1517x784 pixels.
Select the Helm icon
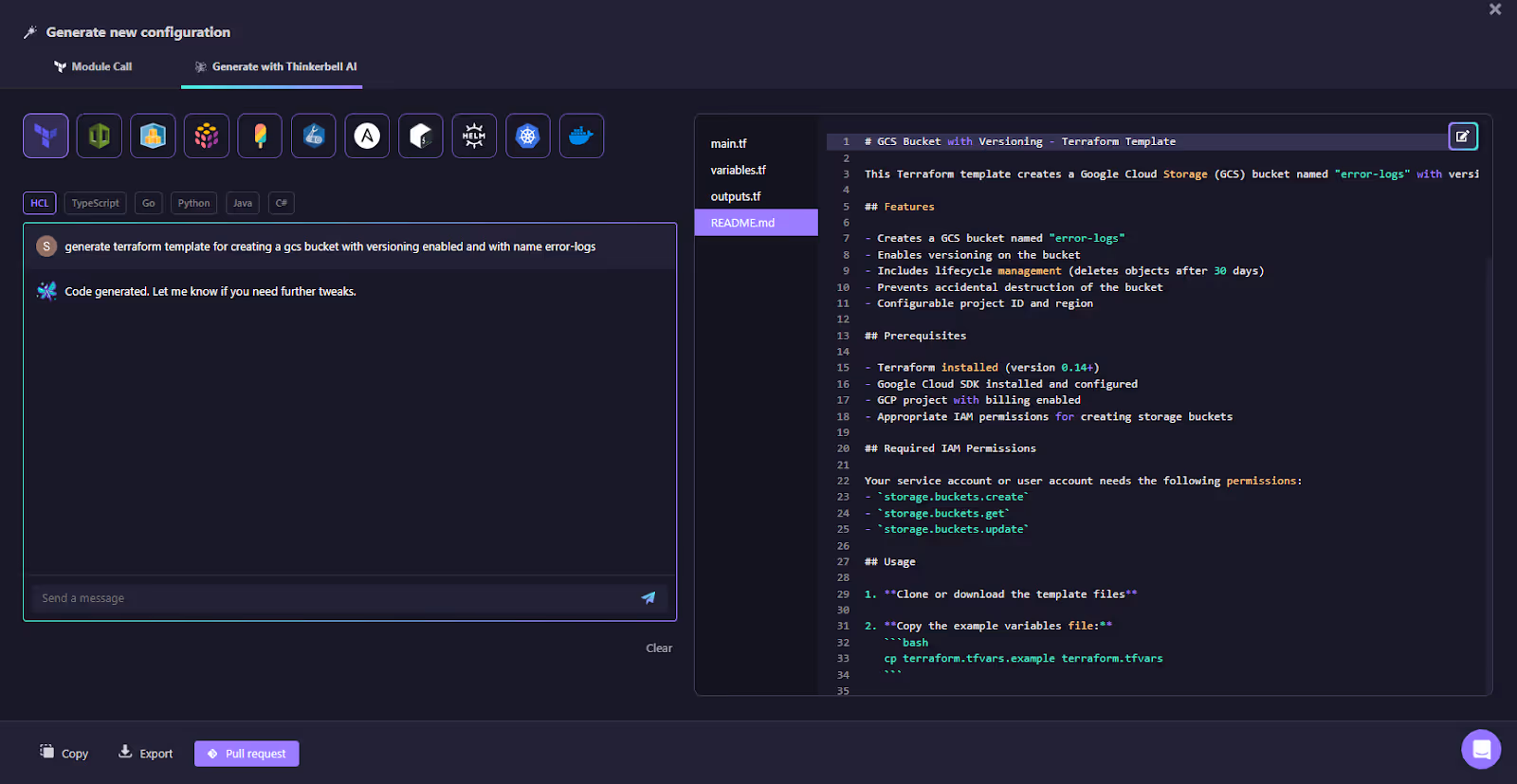point(474,136)
